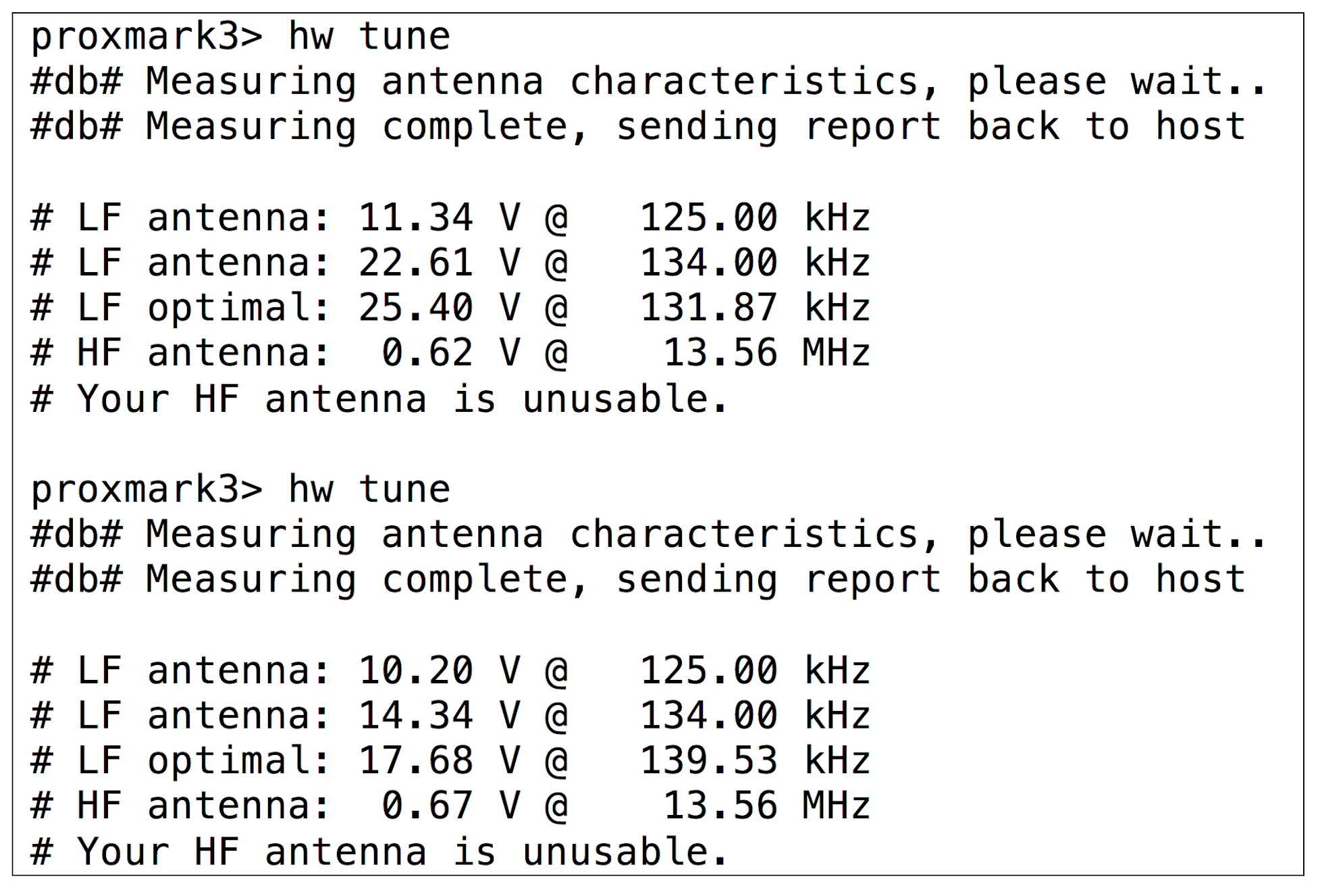The width and height of the screenshot is (1320, 896).
Task: Click the 25.40 V LF optimal value
Action: pos(440,309)
